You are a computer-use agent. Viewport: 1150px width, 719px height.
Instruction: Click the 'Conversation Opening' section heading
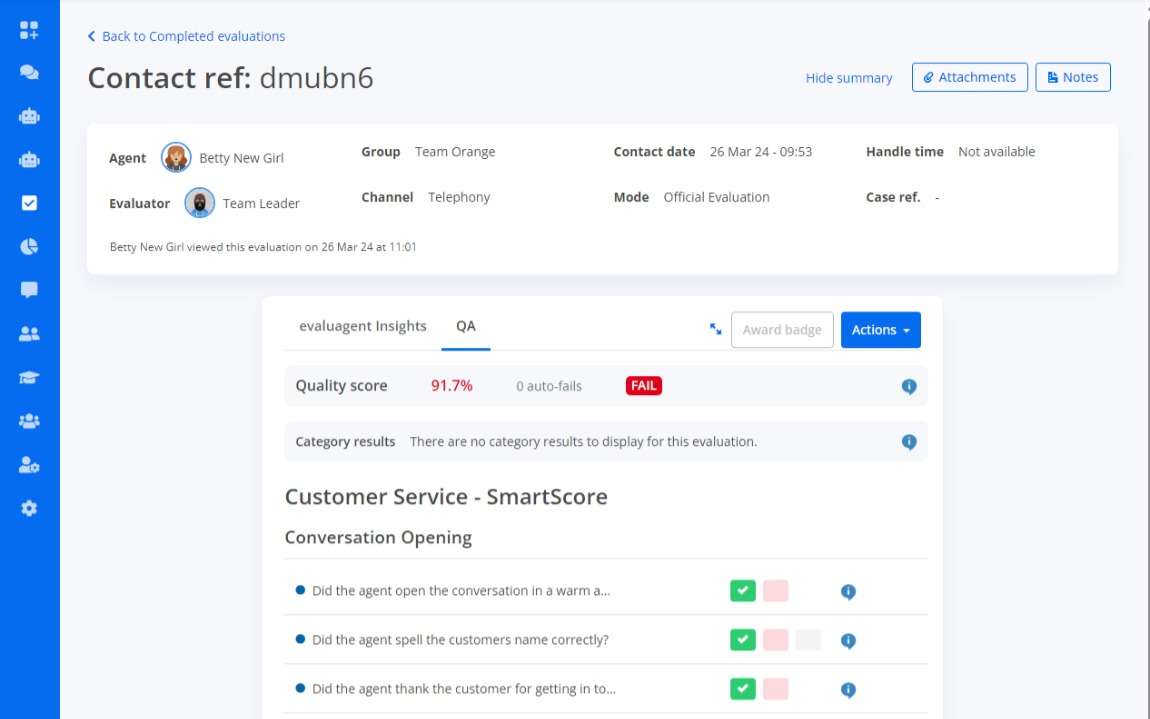pos(378,538)
